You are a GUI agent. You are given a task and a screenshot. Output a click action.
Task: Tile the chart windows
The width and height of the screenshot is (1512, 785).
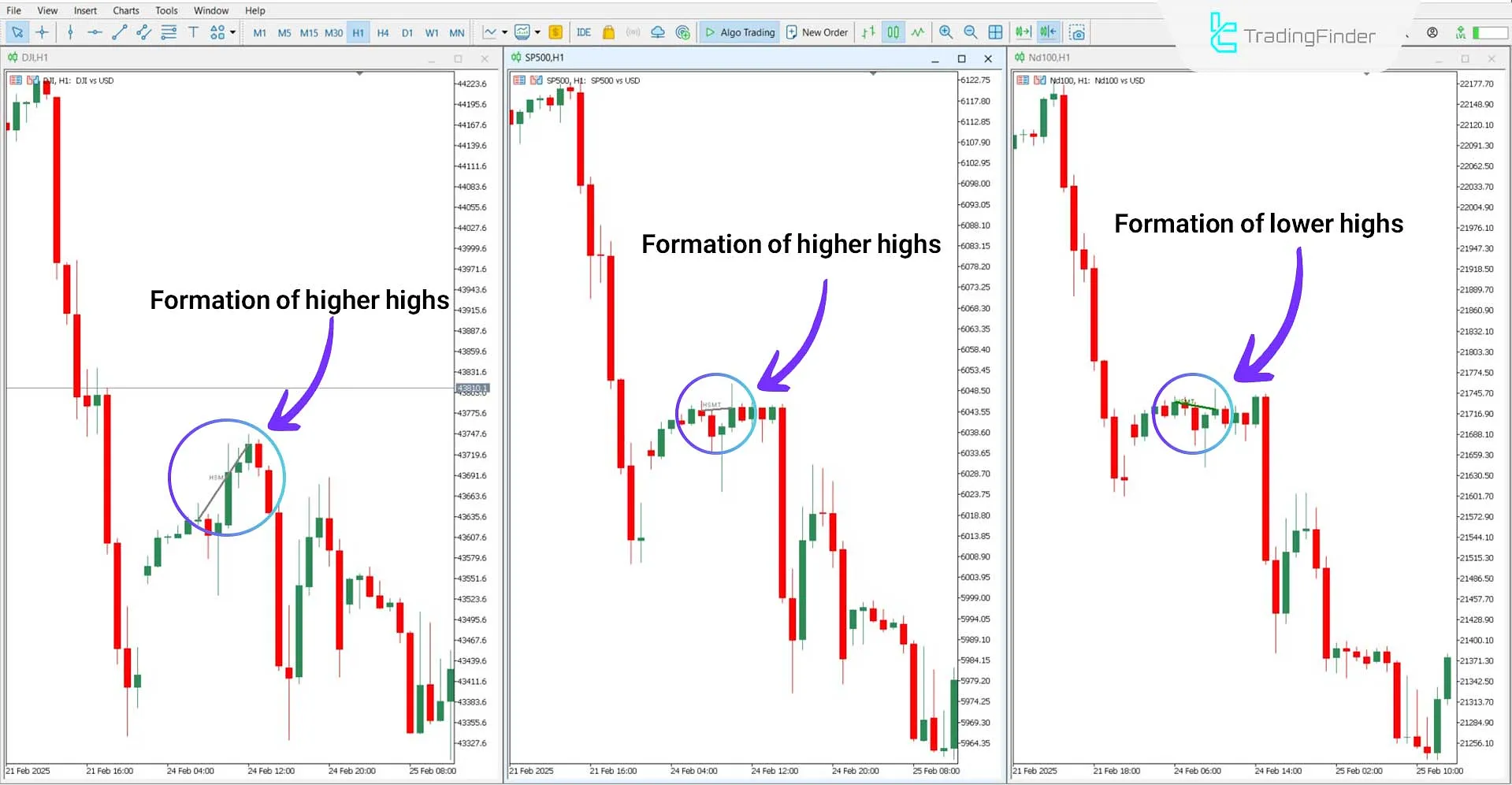pyautogui.click(x=995, y=32)
